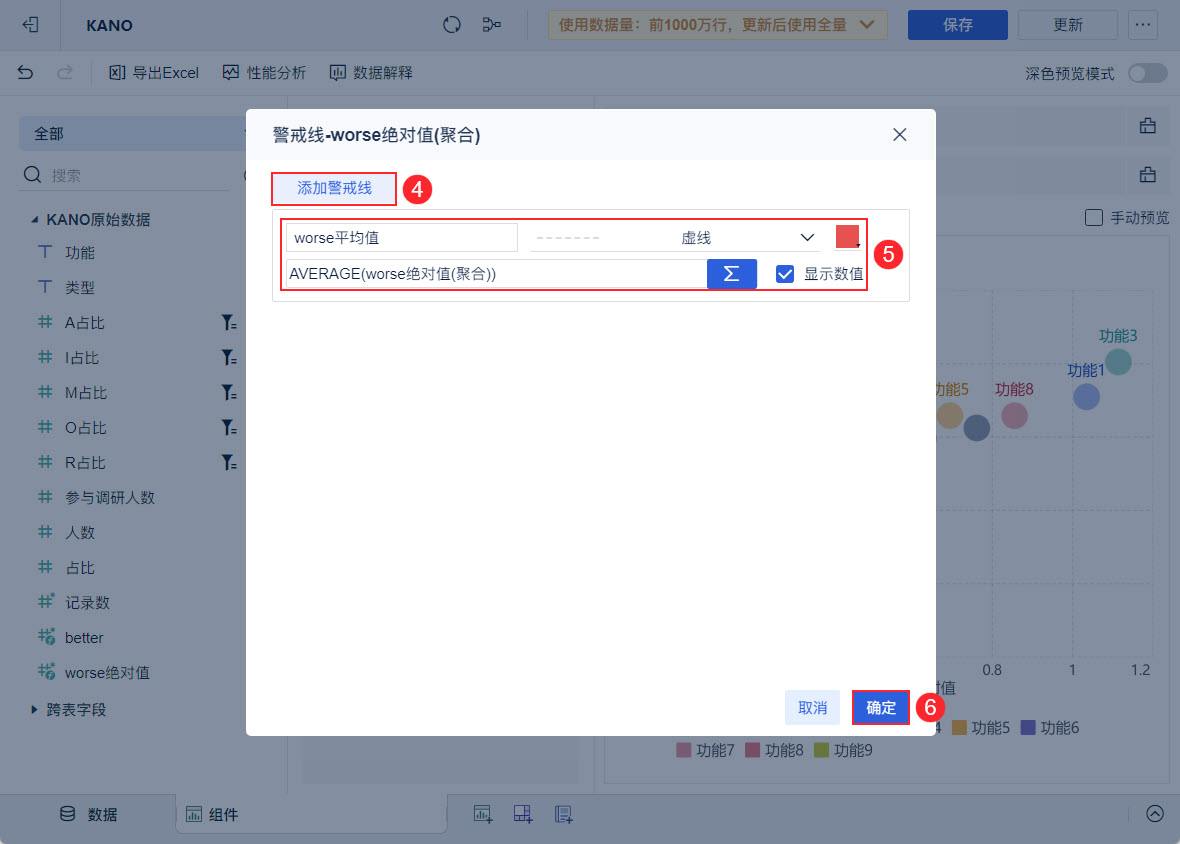The height and width of the screenshot is (844, 1180).
Task: Open the data volume usage dropdown
Action: 717,25
